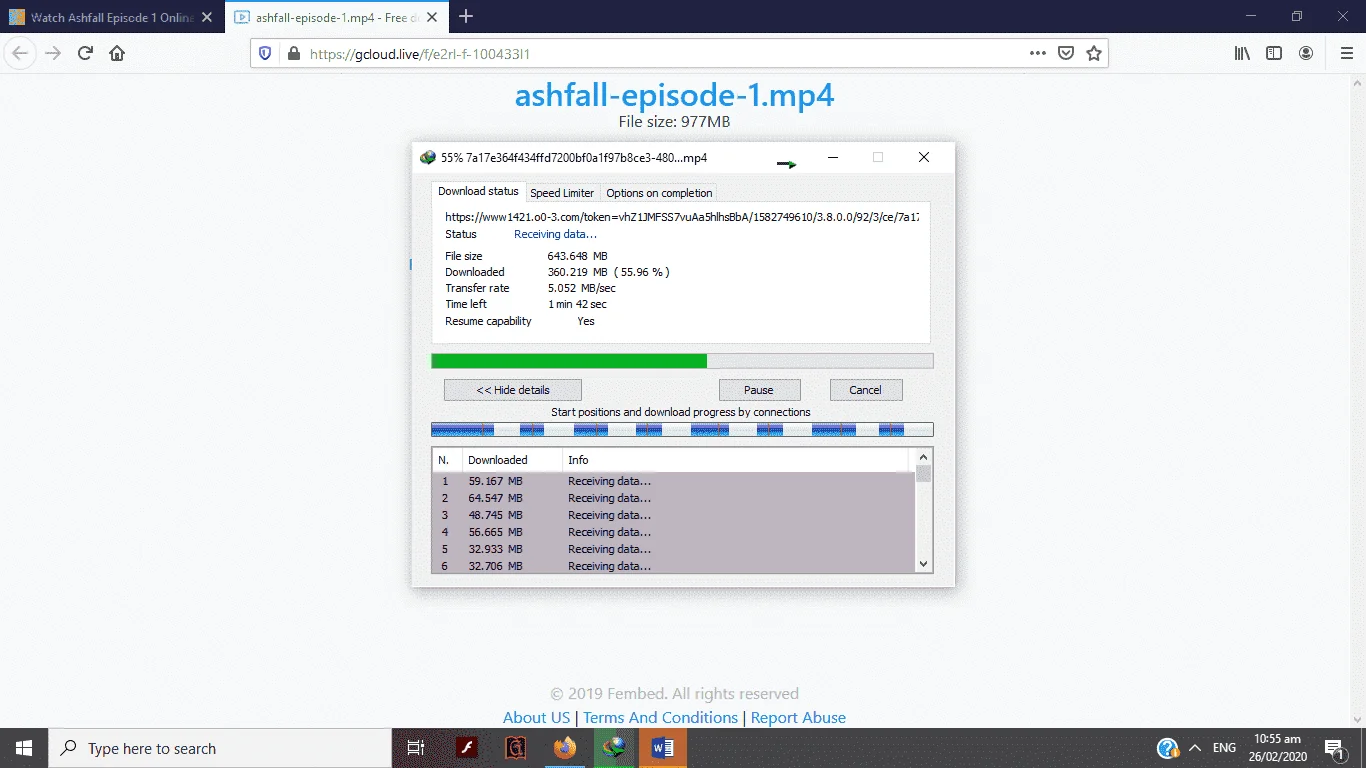1366x768 pixels.
Task: Click the ashfall-episode-1.mp4 page title
Action: [x=674, y=95]
